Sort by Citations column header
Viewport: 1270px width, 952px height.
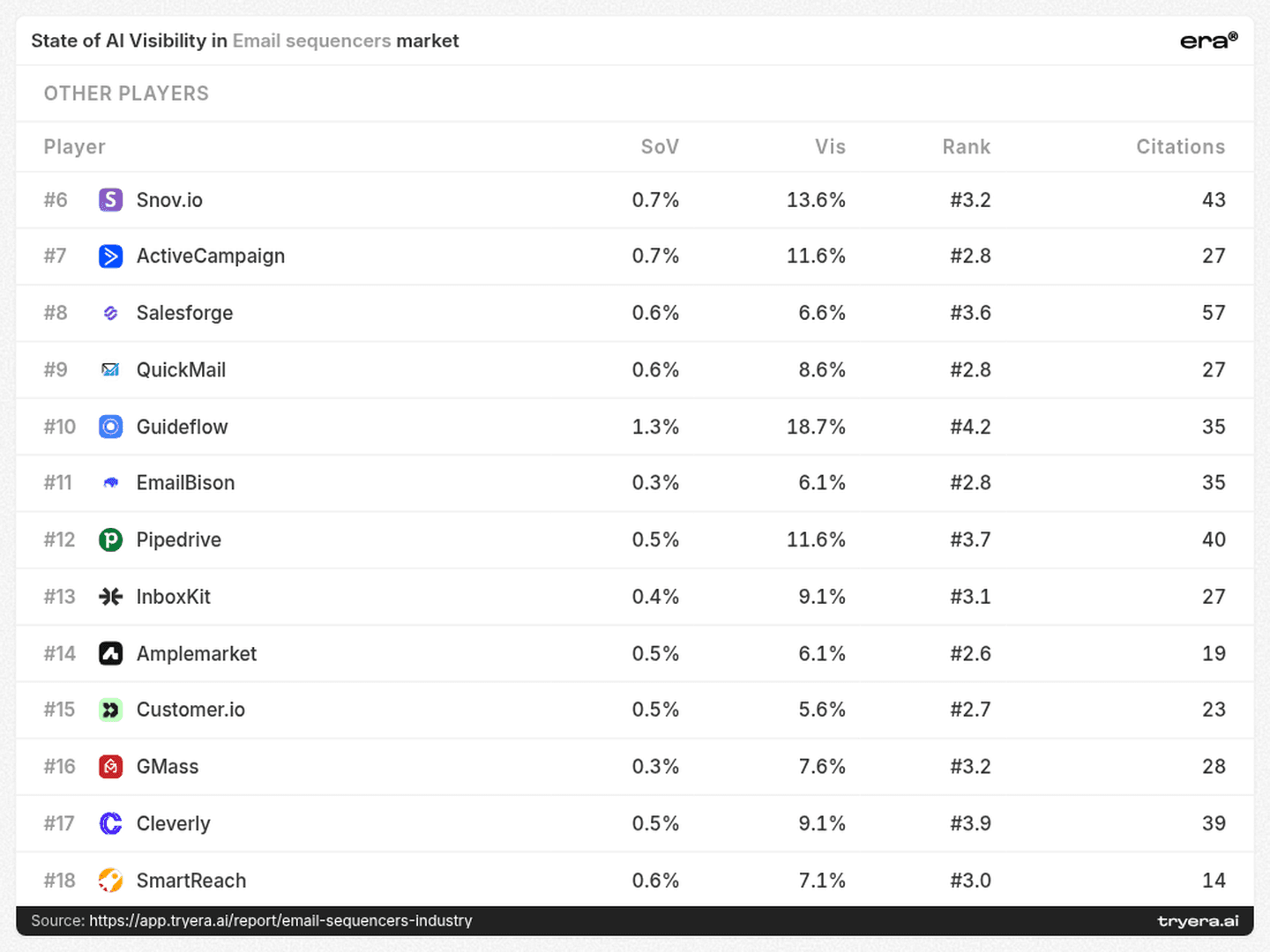click(x=1180, y=147)
